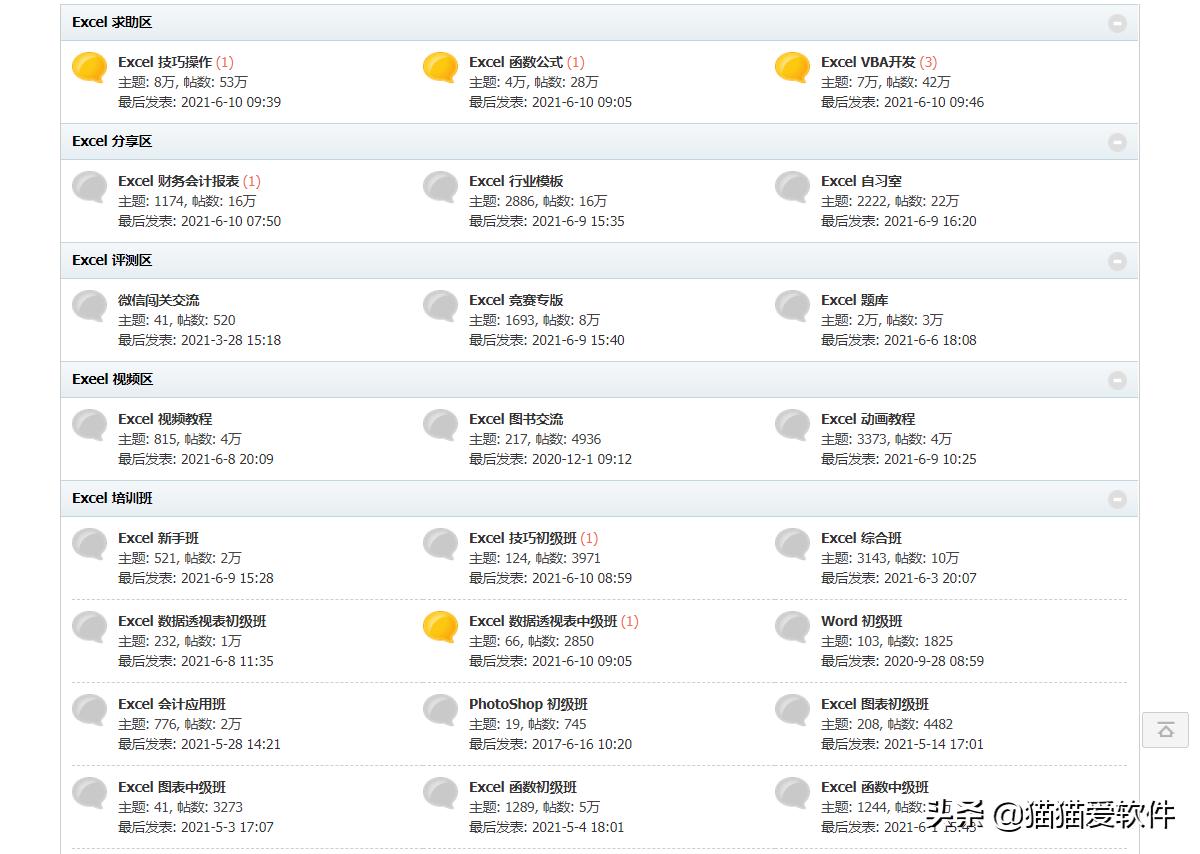Click the gray bubble icon beside PhotoShop 初级班
1200x854 pixels.
click(x=441, y=710)
